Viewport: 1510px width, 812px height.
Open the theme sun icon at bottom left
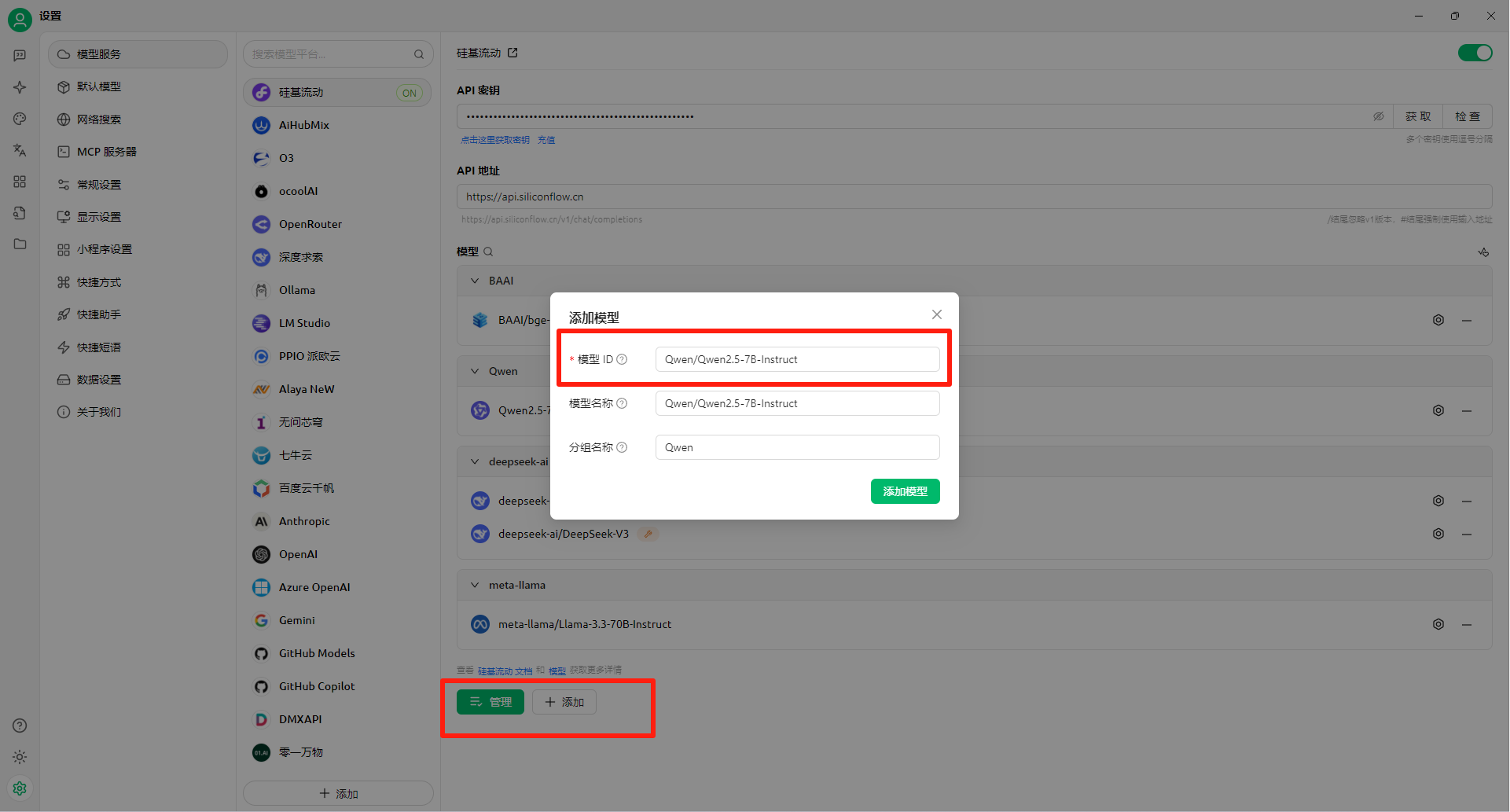20,757
